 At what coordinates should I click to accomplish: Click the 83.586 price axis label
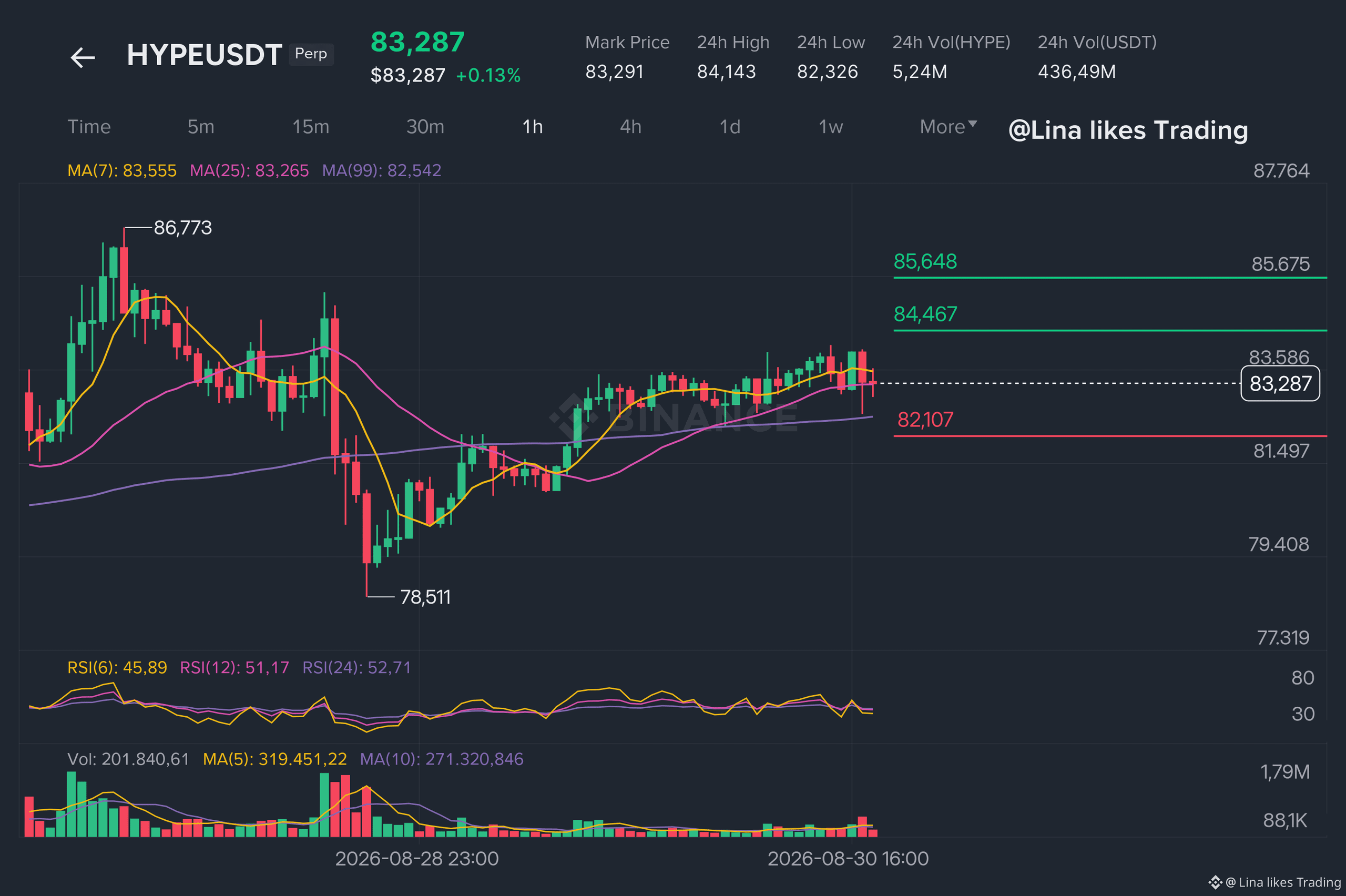click(1279, 357)
